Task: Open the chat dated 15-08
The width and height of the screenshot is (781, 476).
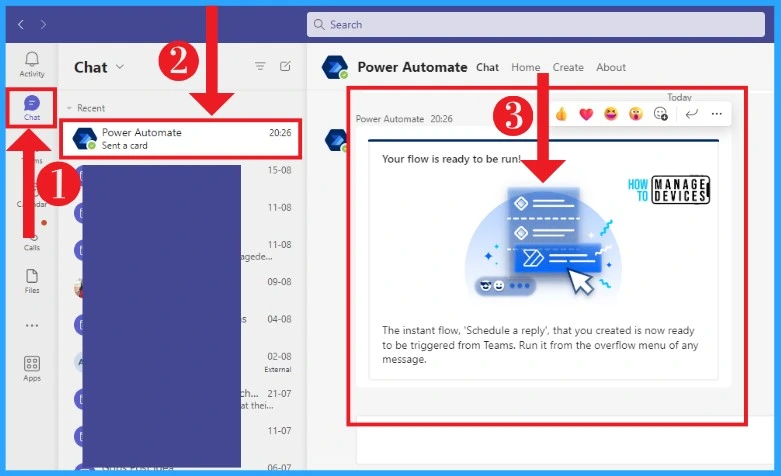Action: pos(182,176)
